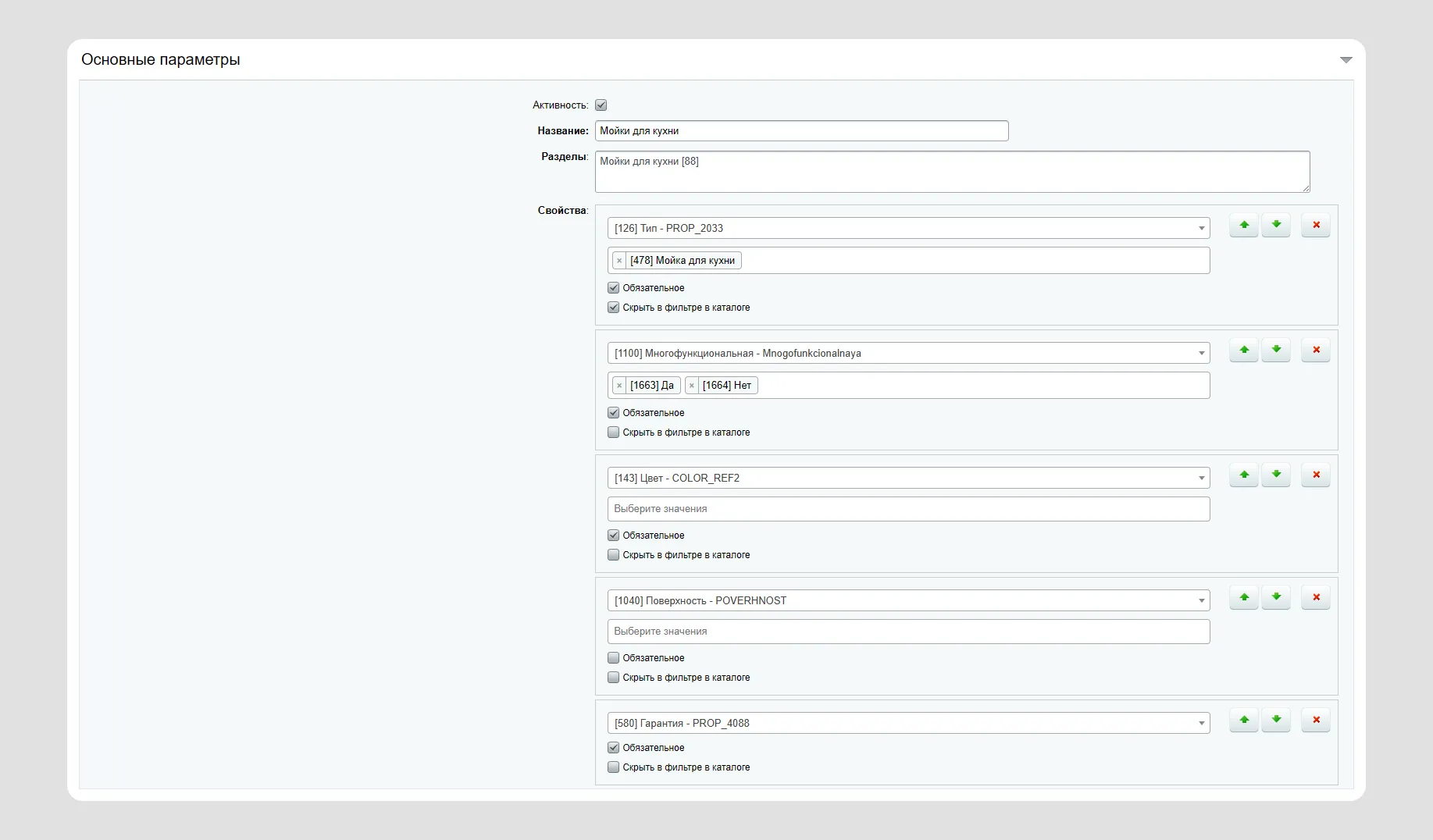
Task: Move Поверхность property down
Action: point(1276,598)
